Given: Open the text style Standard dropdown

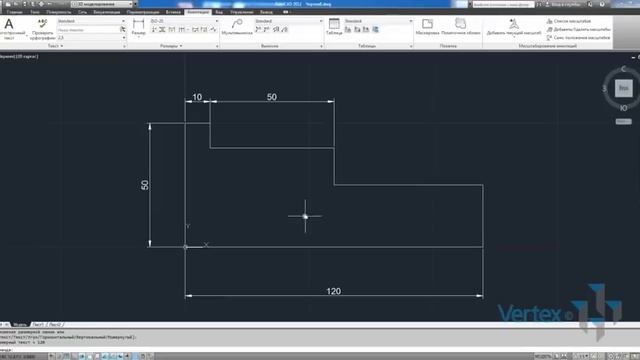Looking at the screenshot, I should click(x=91, y=21).
